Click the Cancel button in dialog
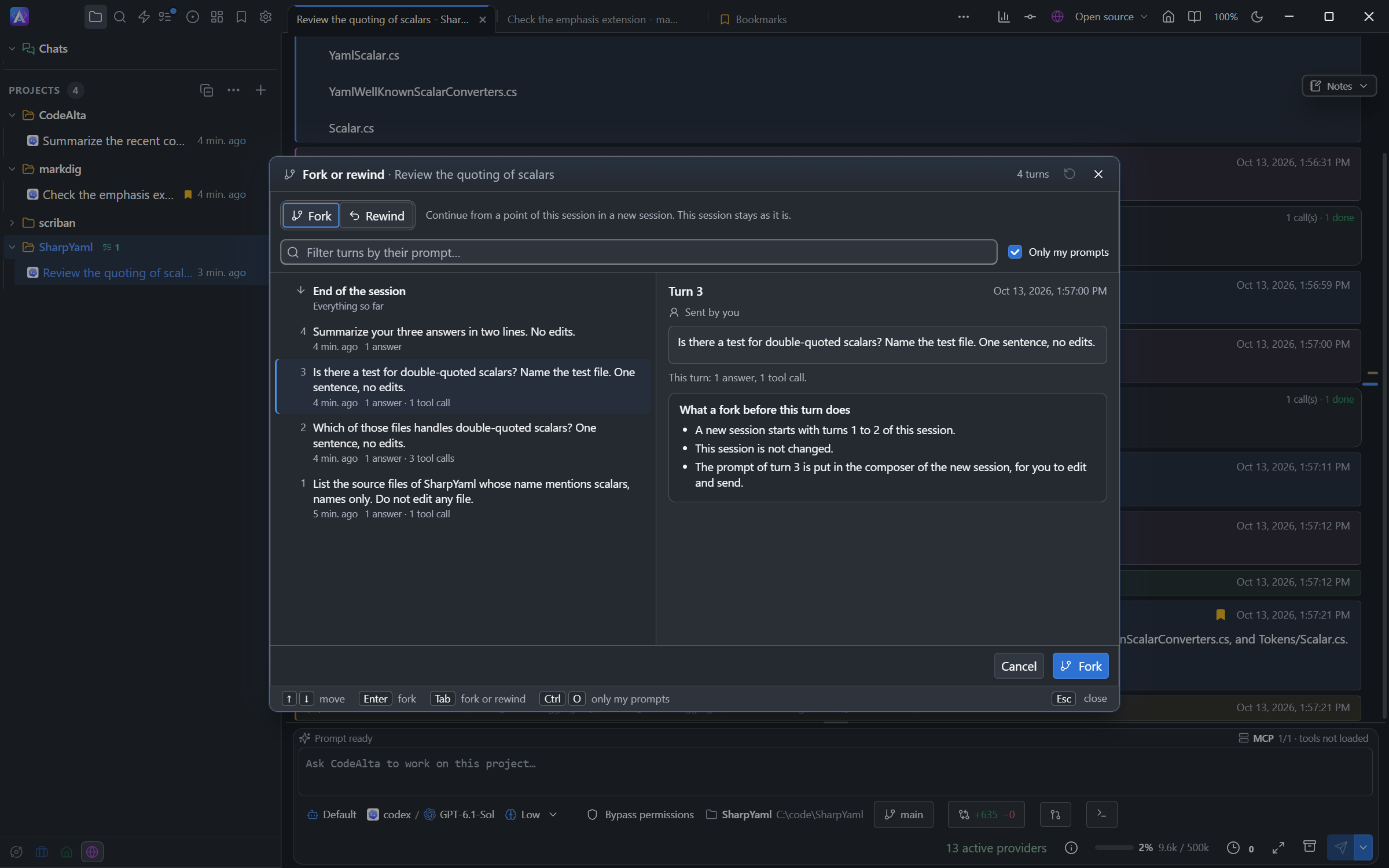The height and width of the screenshot is (868, 1389). 1019,666
